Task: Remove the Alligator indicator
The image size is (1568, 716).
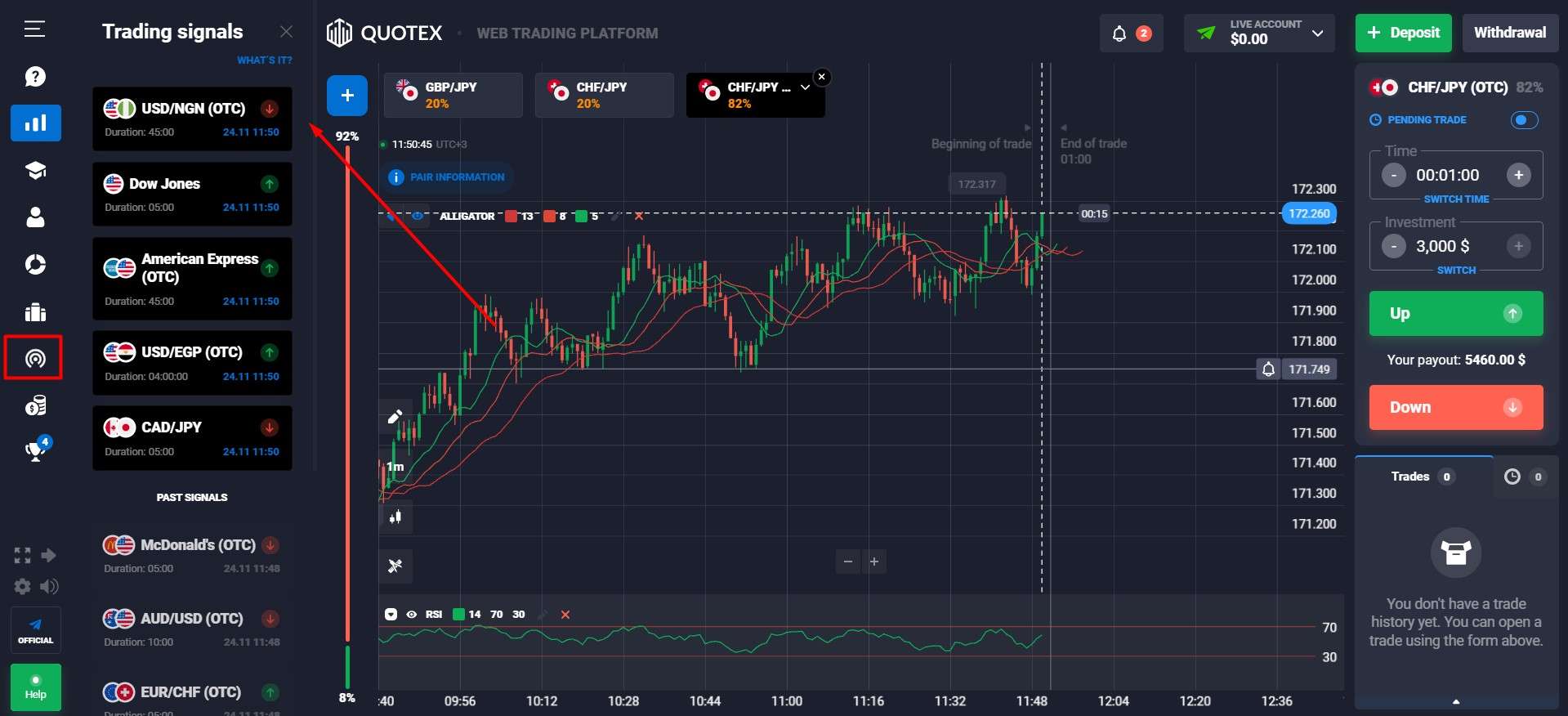Action: point(639,217)
